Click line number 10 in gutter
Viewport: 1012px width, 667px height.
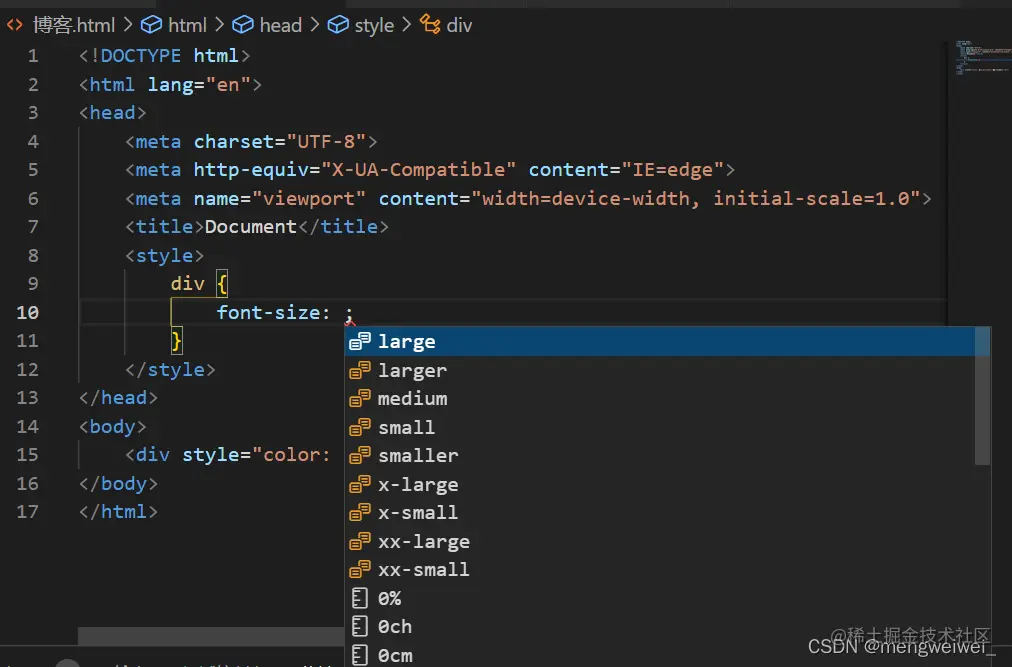pyautogui.click(x=27, y=313)
